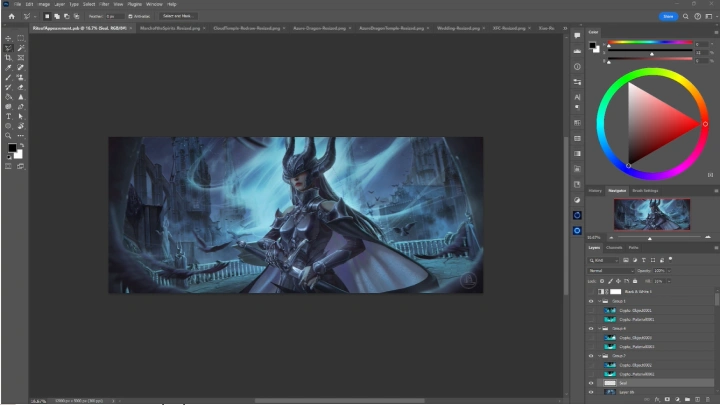Open the Normal blend mode dropdown
Viewport: 720px width, 405px height.
611,271
